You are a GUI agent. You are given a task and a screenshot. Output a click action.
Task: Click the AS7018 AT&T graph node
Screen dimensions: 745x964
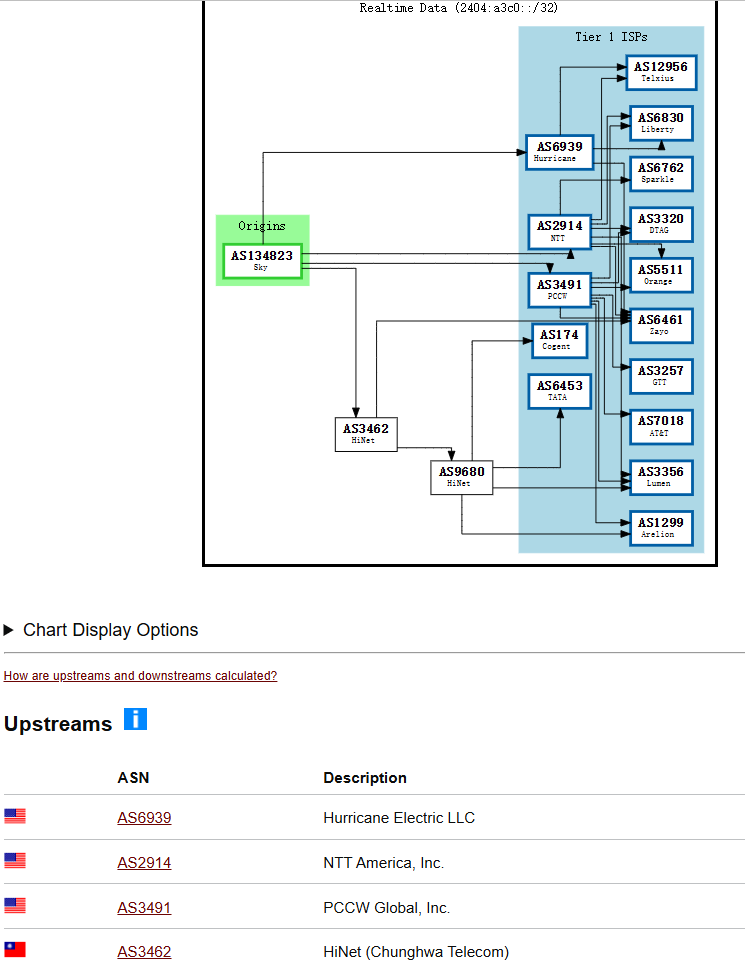(x=661, y=427)
